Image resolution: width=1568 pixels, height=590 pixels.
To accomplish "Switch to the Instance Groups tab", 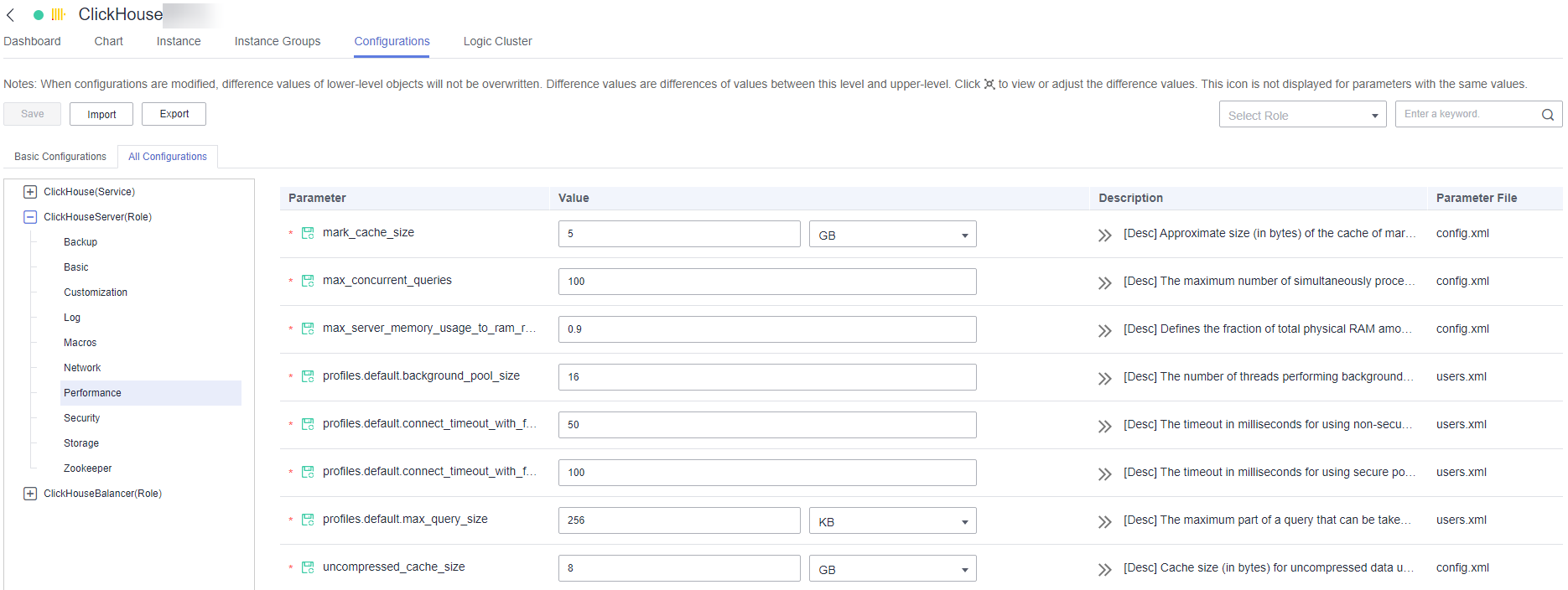I will coord(277,41).
